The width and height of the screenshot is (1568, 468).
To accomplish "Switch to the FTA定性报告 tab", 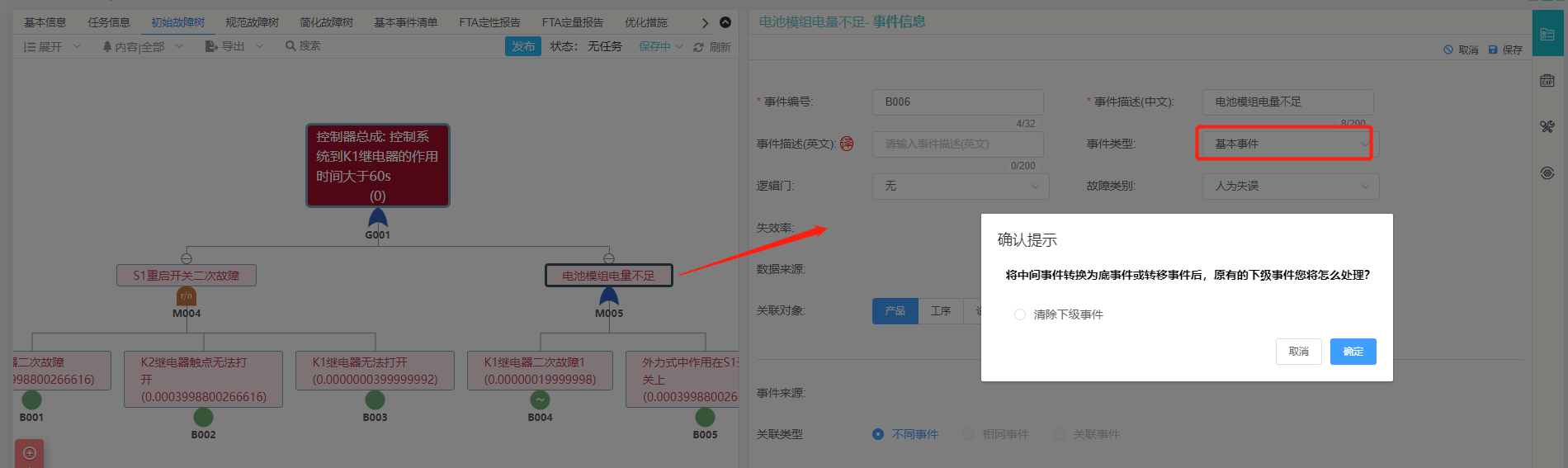I will [489, 22].
